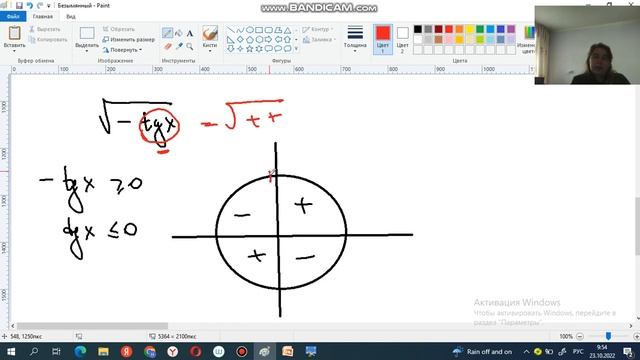Open the Windows Start menu
Viewport: 640px width, 360px height.
pos(11,351)
